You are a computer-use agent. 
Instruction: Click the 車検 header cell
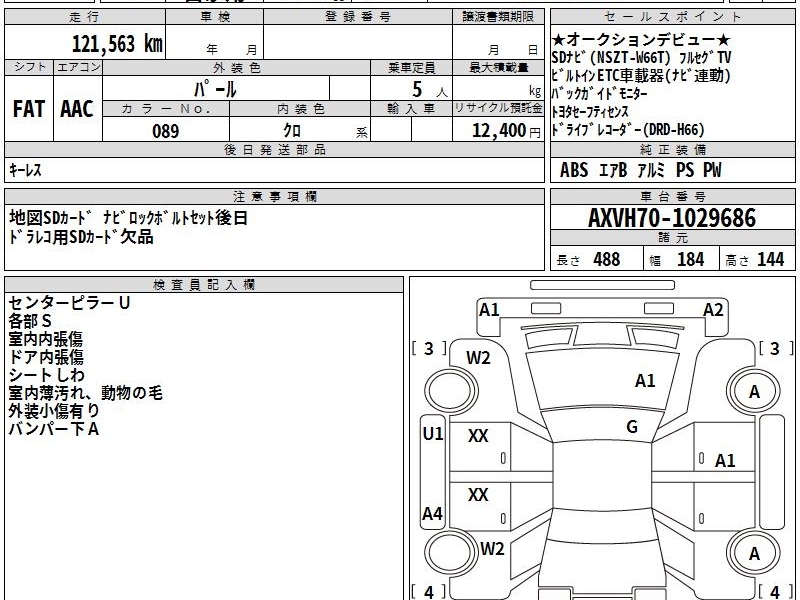click(x=215, y=17)
